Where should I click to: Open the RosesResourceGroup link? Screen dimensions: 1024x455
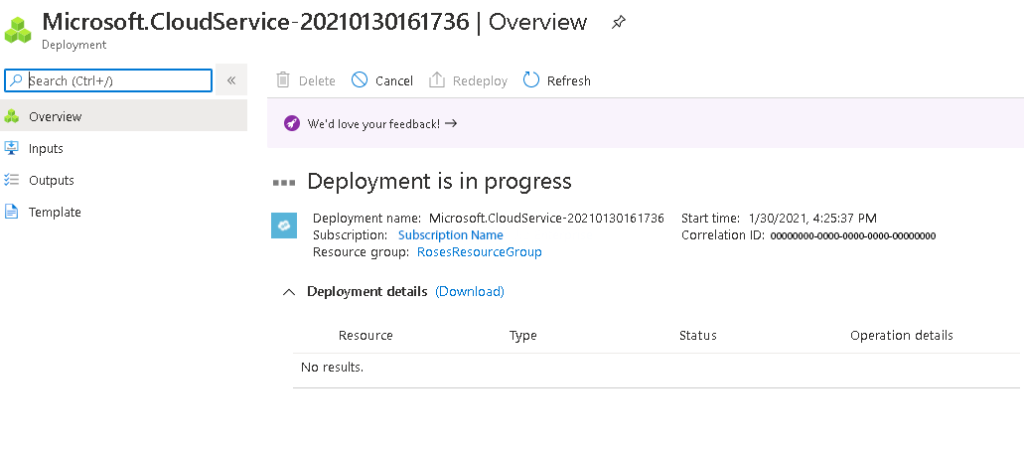coord(479,252)
